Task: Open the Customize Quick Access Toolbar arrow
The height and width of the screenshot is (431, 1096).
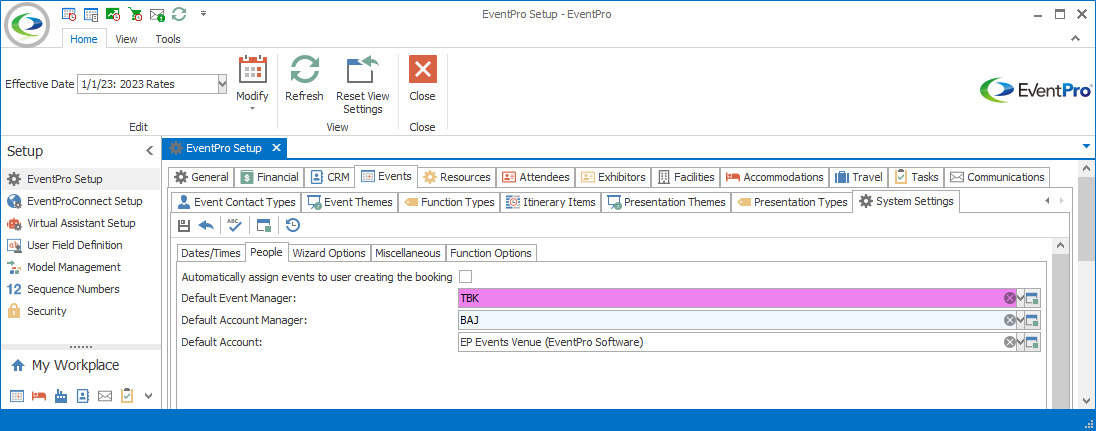Action: coord(203,13)
